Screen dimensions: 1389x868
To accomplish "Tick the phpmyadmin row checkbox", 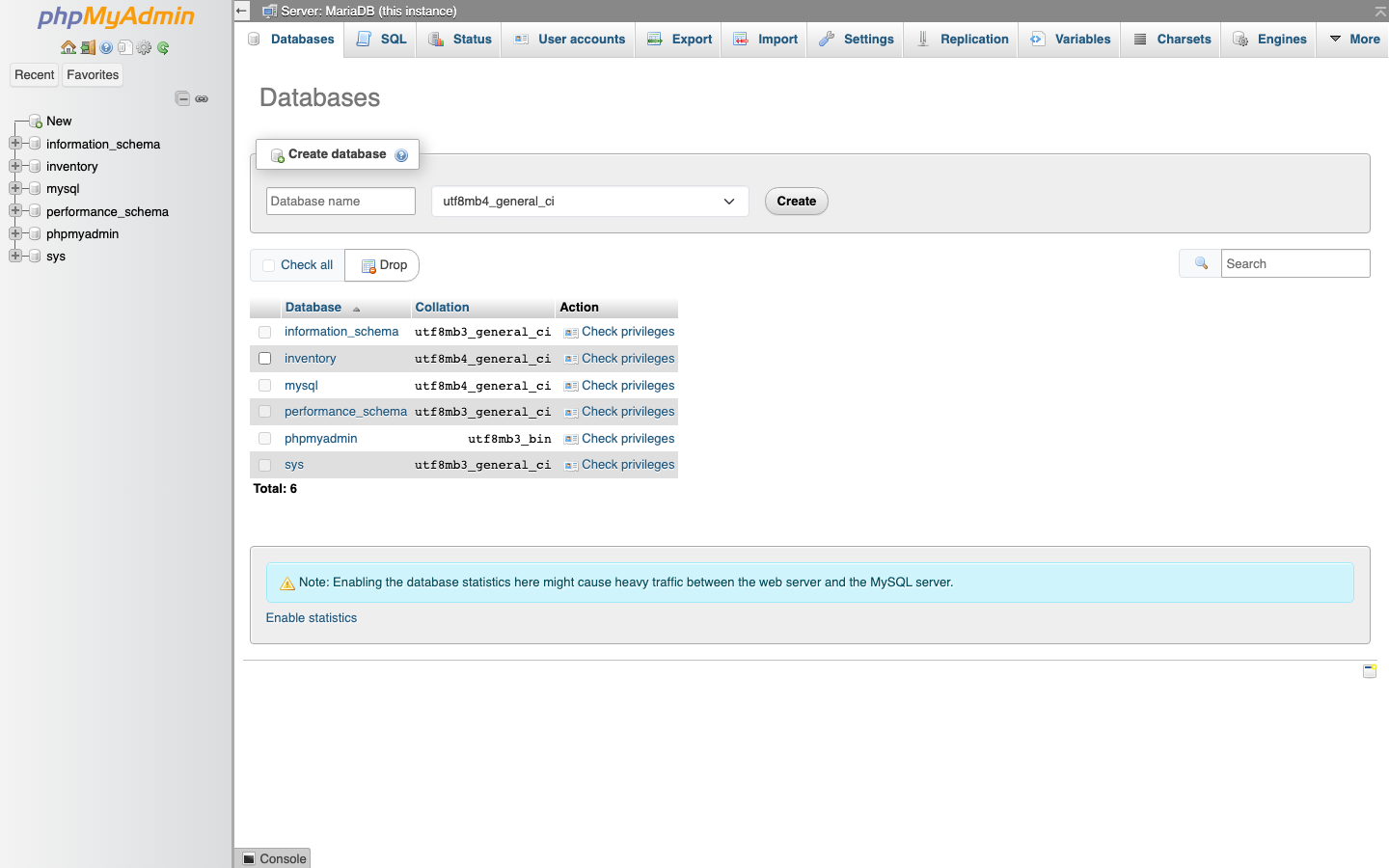I will [264, 439].
